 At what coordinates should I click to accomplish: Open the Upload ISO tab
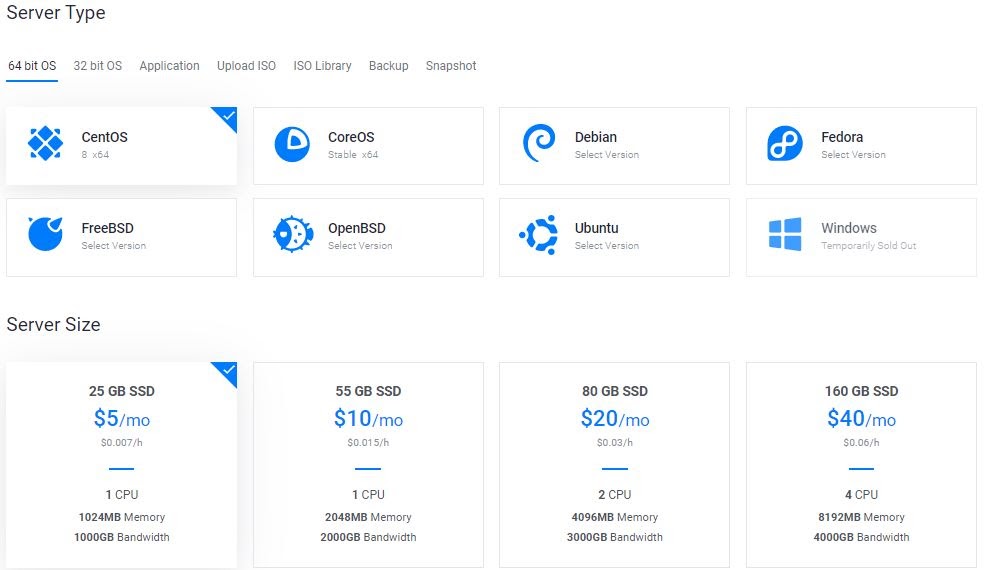click(x=246, y=66)
